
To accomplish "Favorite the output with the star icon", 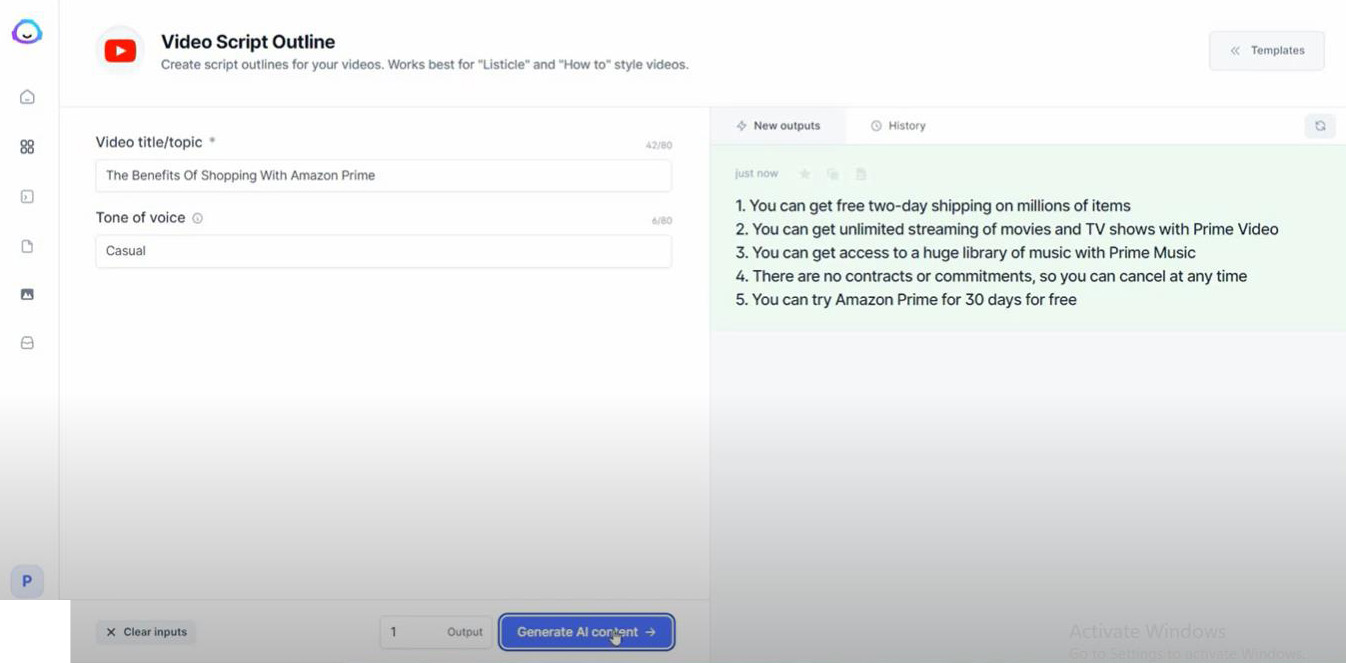I will 804,174.
